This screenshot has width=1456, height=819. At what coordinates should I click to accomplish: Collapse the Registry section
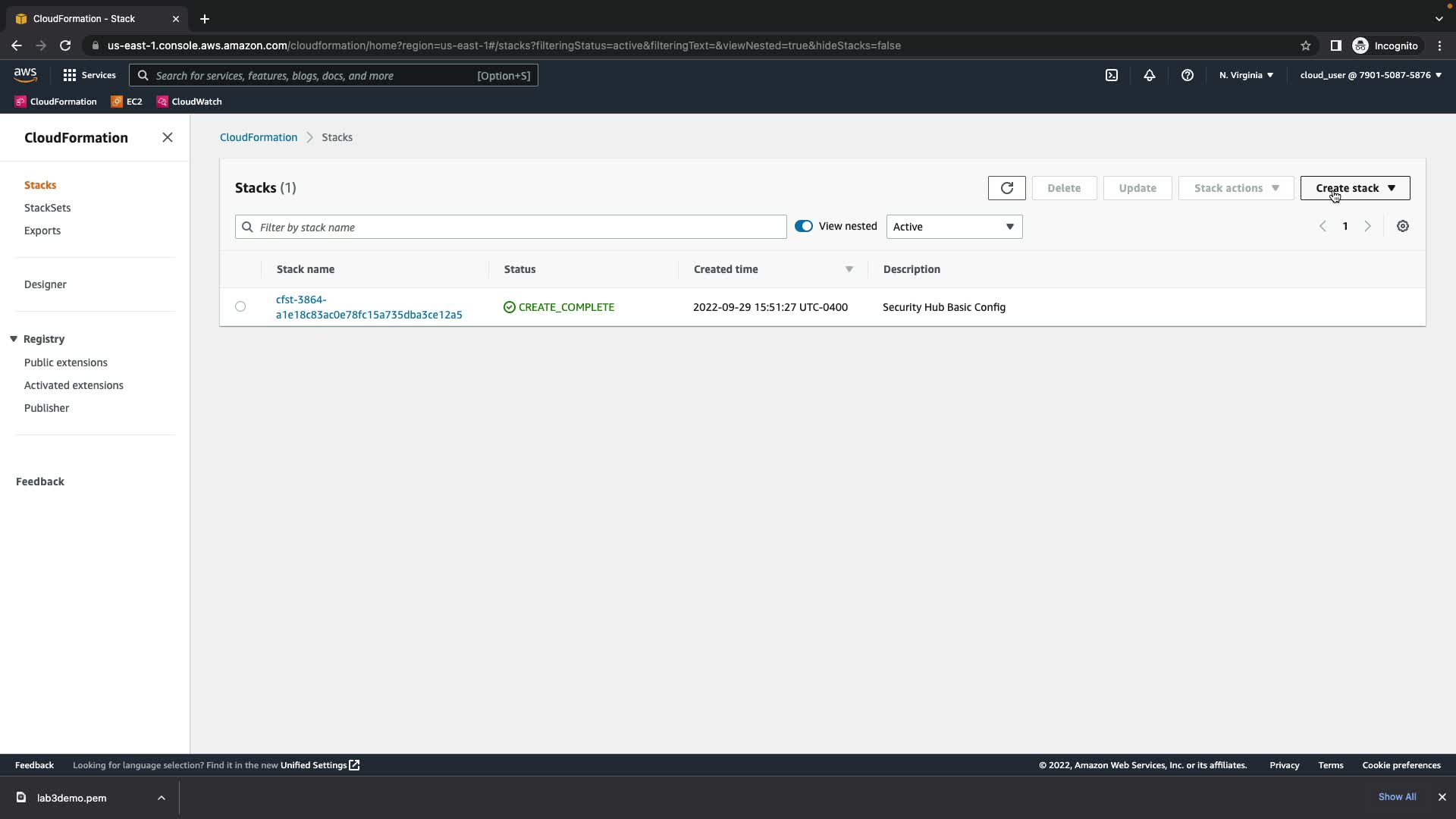pyautogui.click(x=14, y=339)
